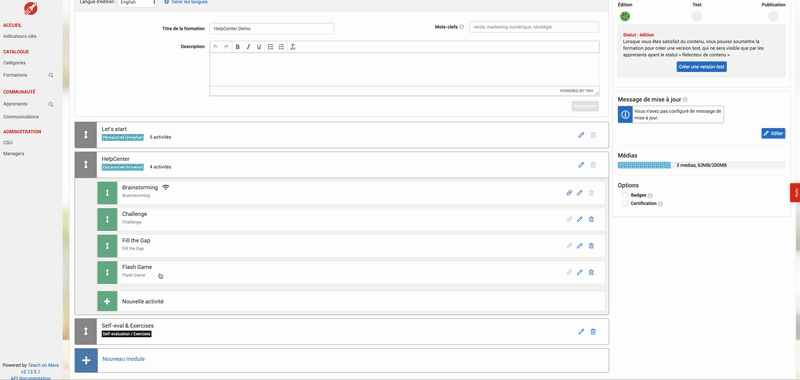The height and width of the screenshot is (380, 800).
Task: Search Formations using the magnifier icon
Action: [51, 75]
